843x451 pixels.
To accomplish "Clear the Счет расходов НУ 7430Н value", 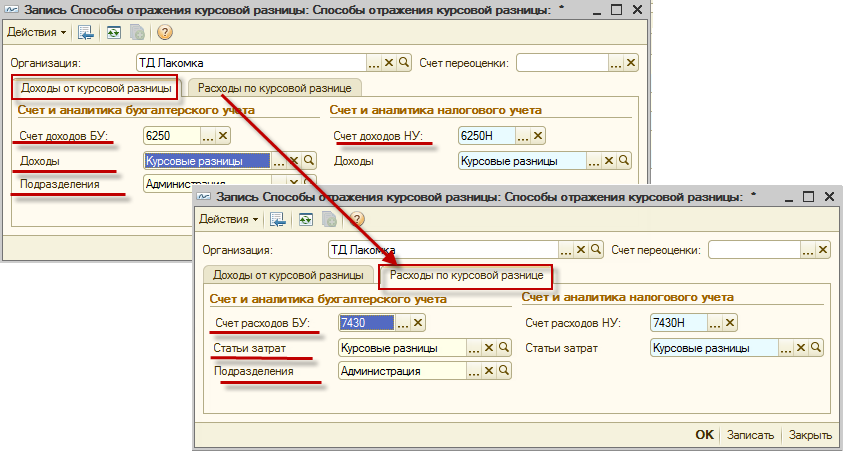I will 729,323.
